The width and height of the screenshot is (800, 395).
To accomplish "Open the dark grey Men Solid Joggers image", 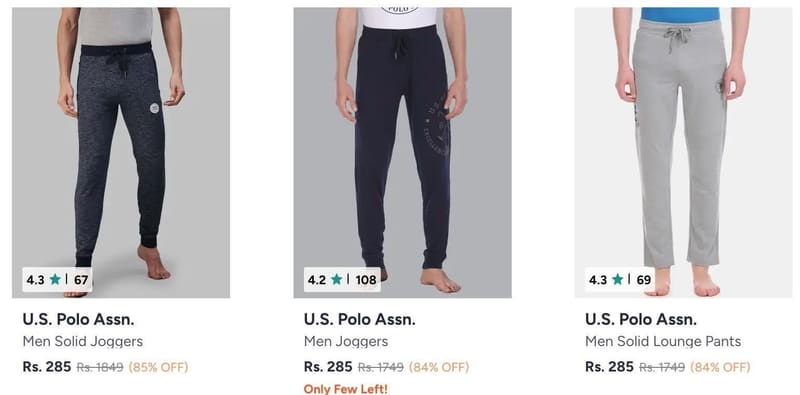I will point(121,152).
